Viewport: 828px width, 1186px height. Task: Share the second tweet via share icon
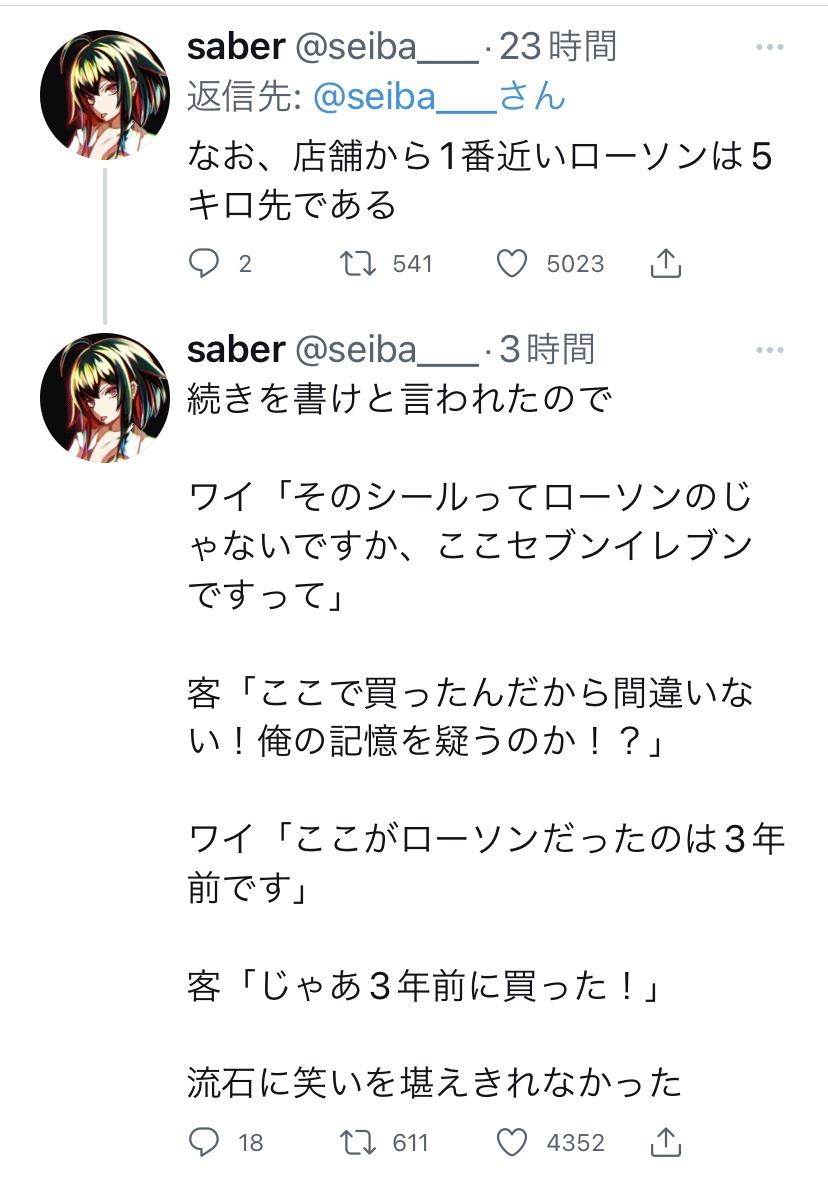pyautogui.click(x=666, y=1142)
